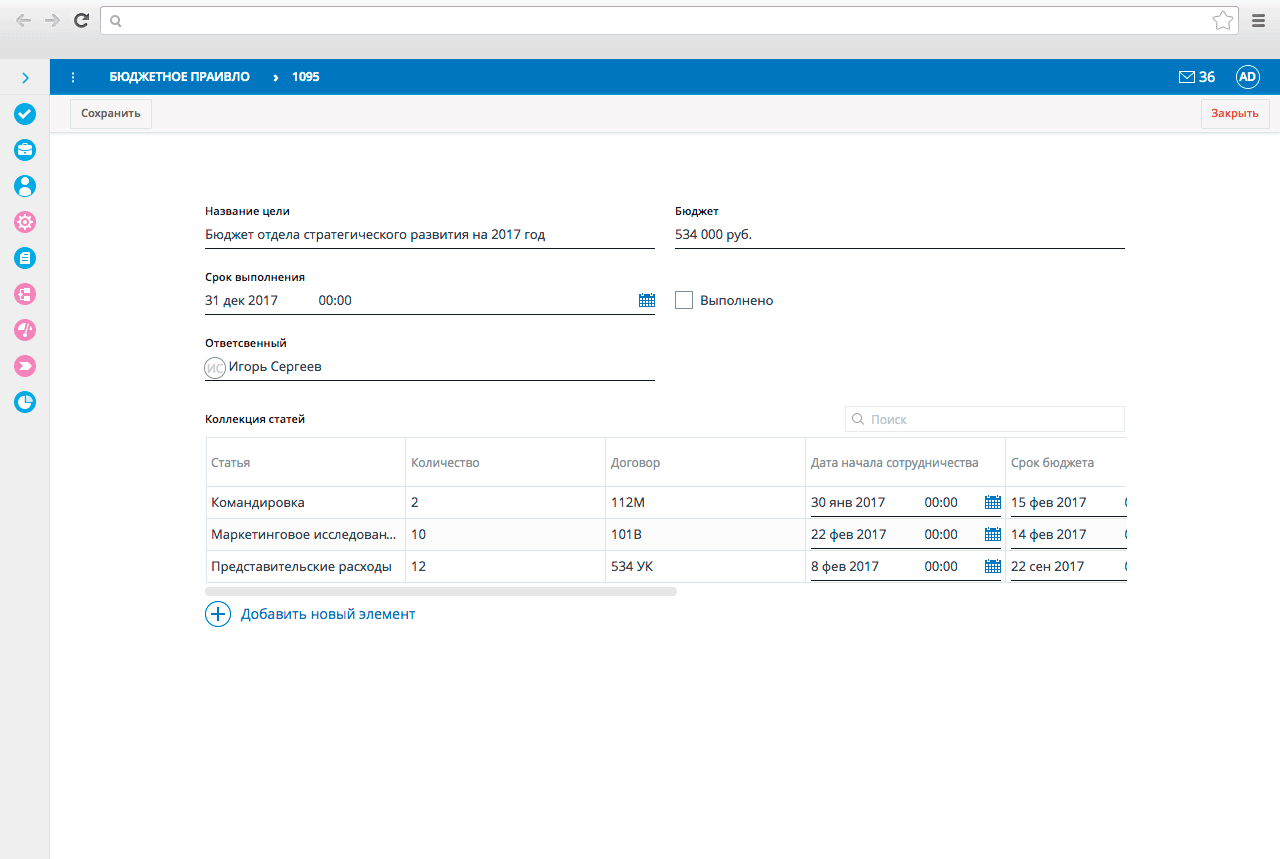Click the contract cell 534 УК
The width and height of the screenshot is (1280, 859).
[x=705, y=567]
